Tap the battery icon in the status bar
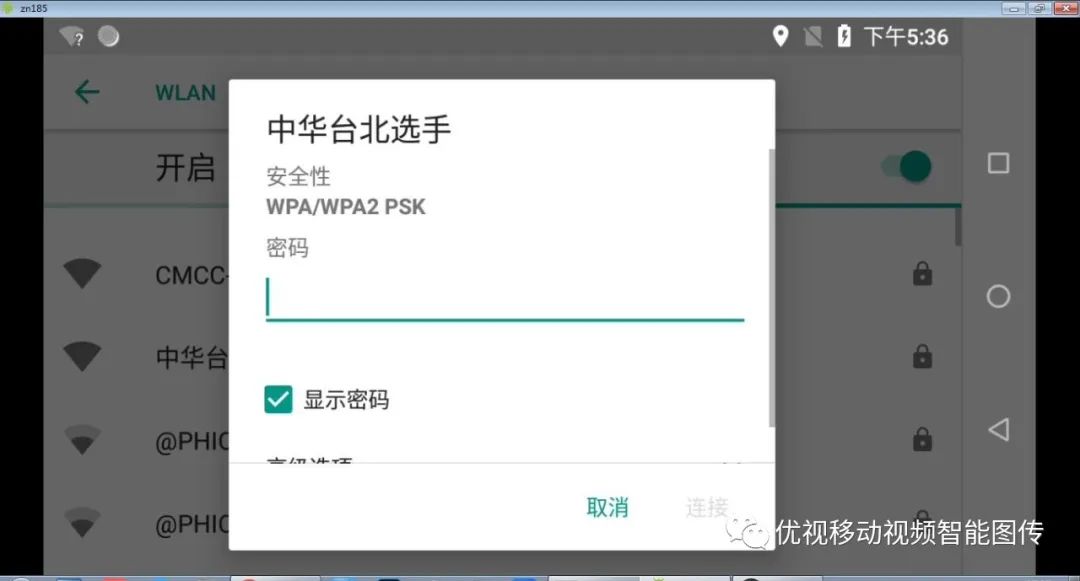 (845, 36)
